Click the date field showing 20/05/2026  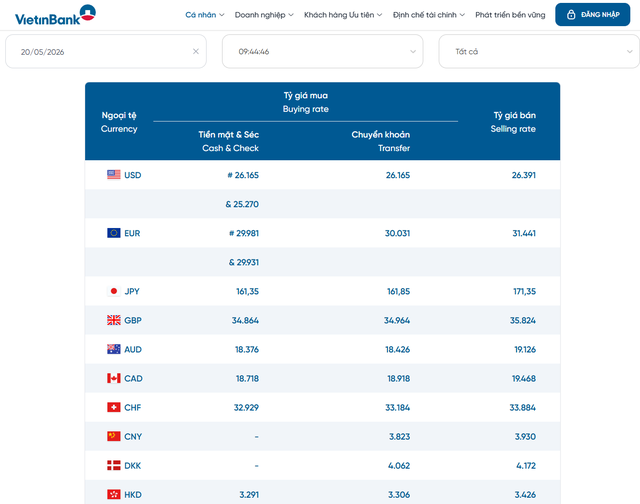pos(106,51)
